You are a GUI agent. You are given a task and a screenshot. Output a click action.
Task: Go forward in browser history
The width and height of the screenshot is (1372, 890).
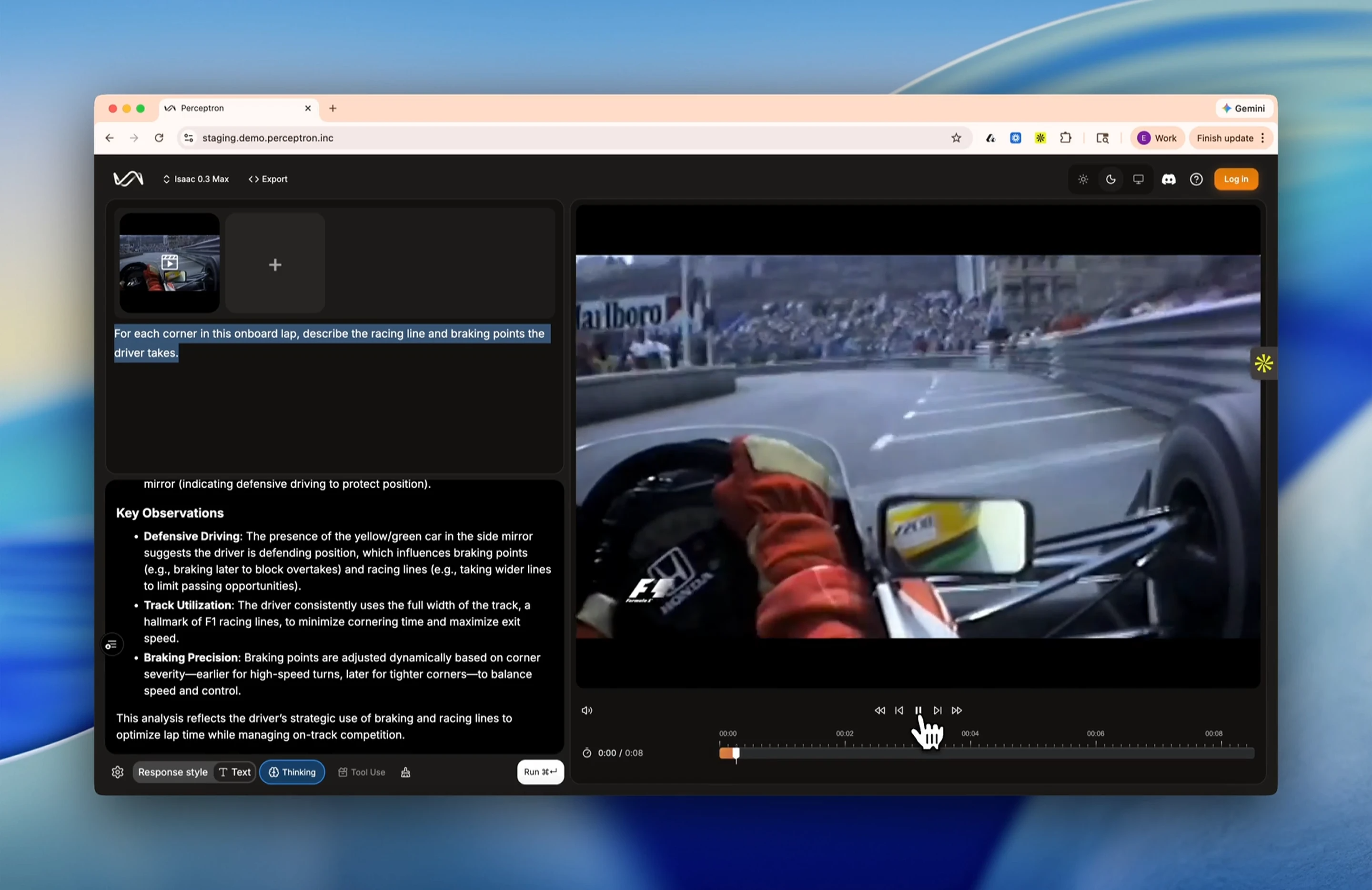[134, 138]
